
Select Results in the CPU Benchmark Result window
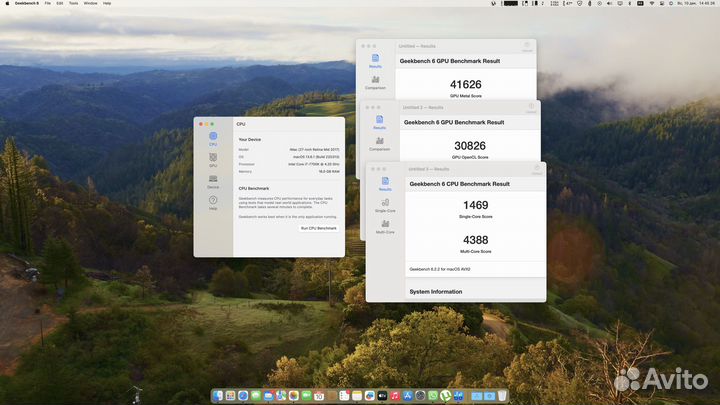385,184
